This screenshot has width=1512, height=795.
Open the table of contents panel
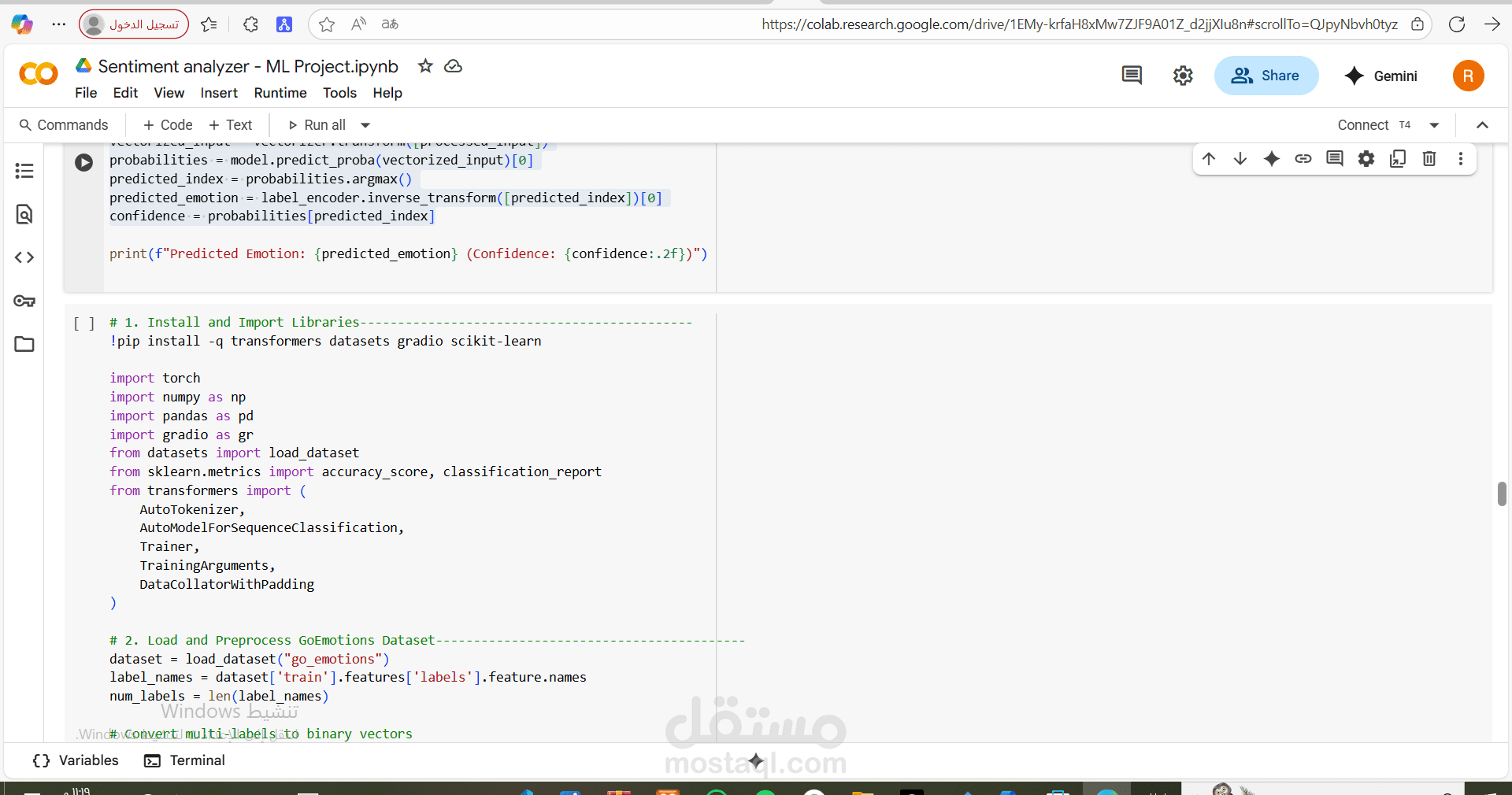coord(24,171)
